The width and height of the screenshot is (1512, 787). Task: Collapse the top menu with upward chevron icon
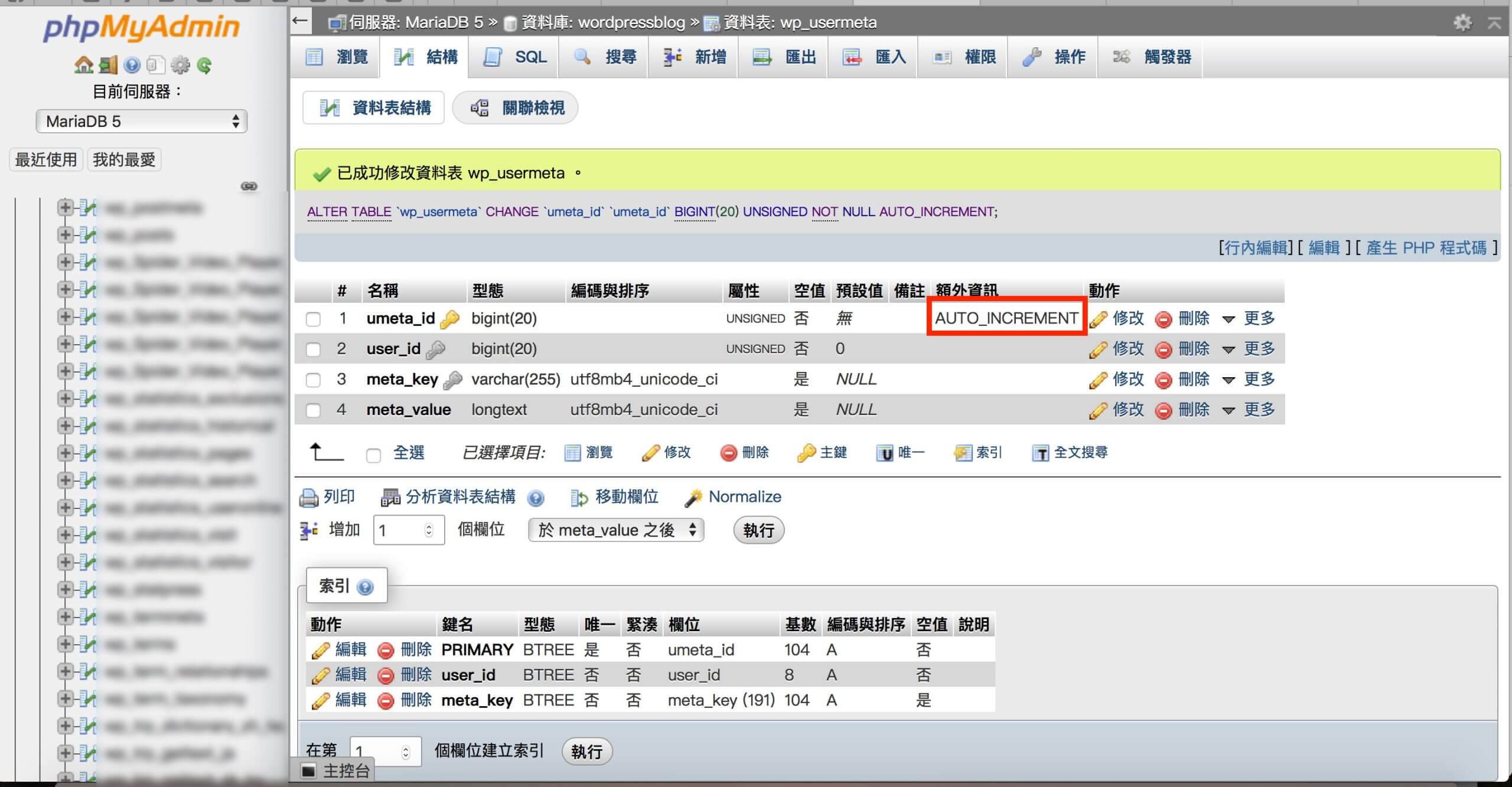pos(1494,22)
